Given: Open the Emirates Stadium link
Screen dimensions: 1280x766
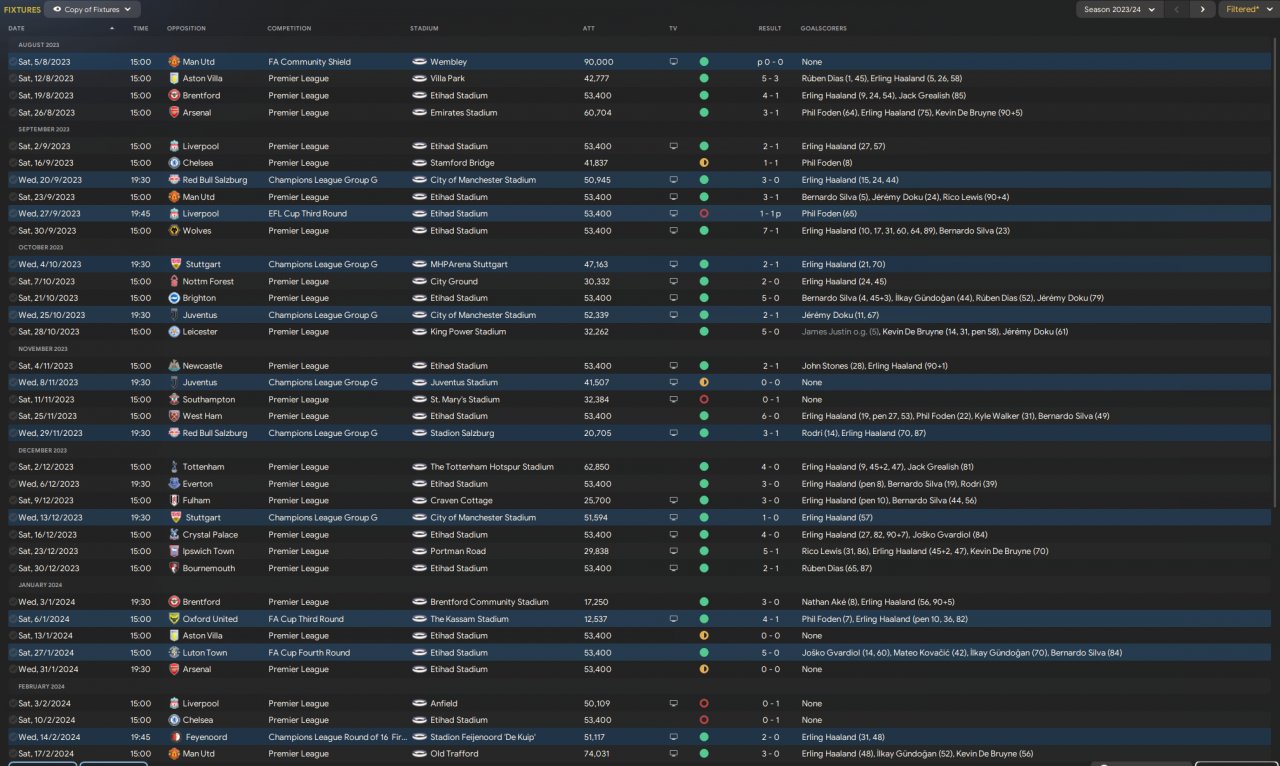Looking at the screenshot, I should [464, 113].
